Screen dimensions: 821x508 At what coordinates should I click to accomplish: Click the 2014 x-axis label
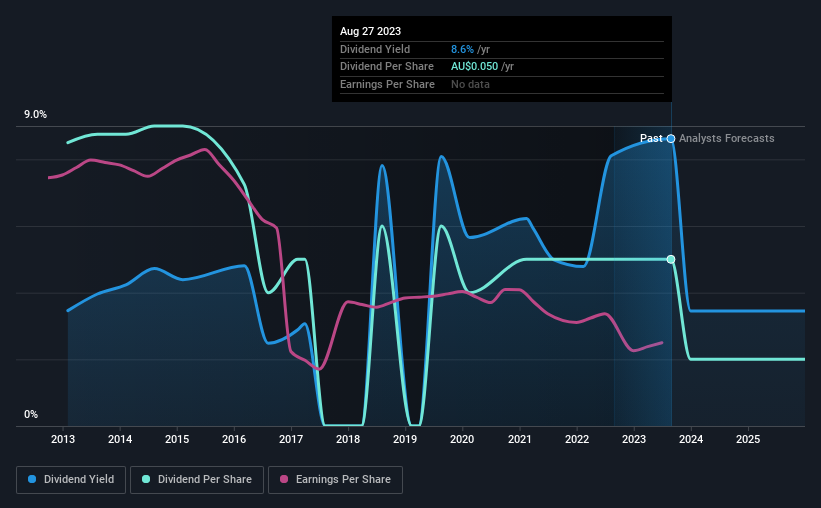[120, 439]
